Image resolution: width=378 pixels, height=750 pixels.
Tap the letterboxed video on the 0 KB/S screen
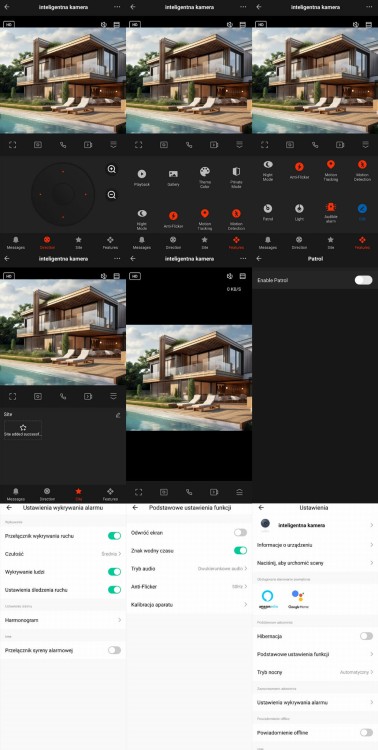point(189,378)
